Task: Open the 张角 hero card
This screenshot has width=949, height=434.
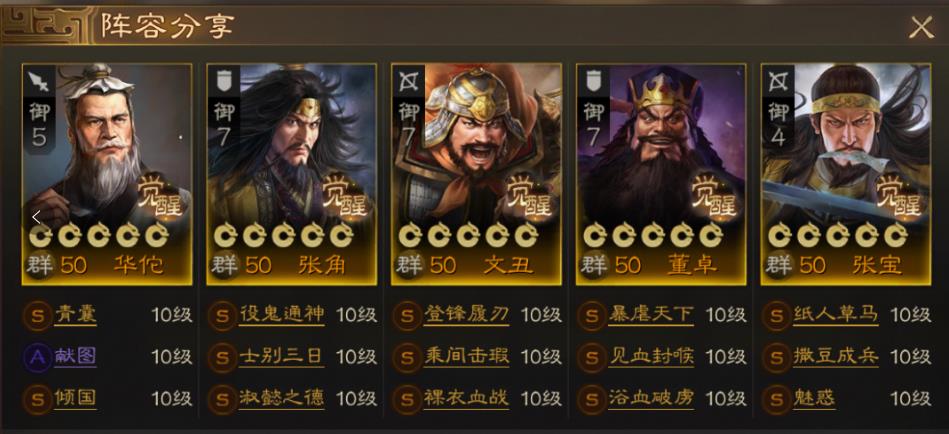Action: 292,174
